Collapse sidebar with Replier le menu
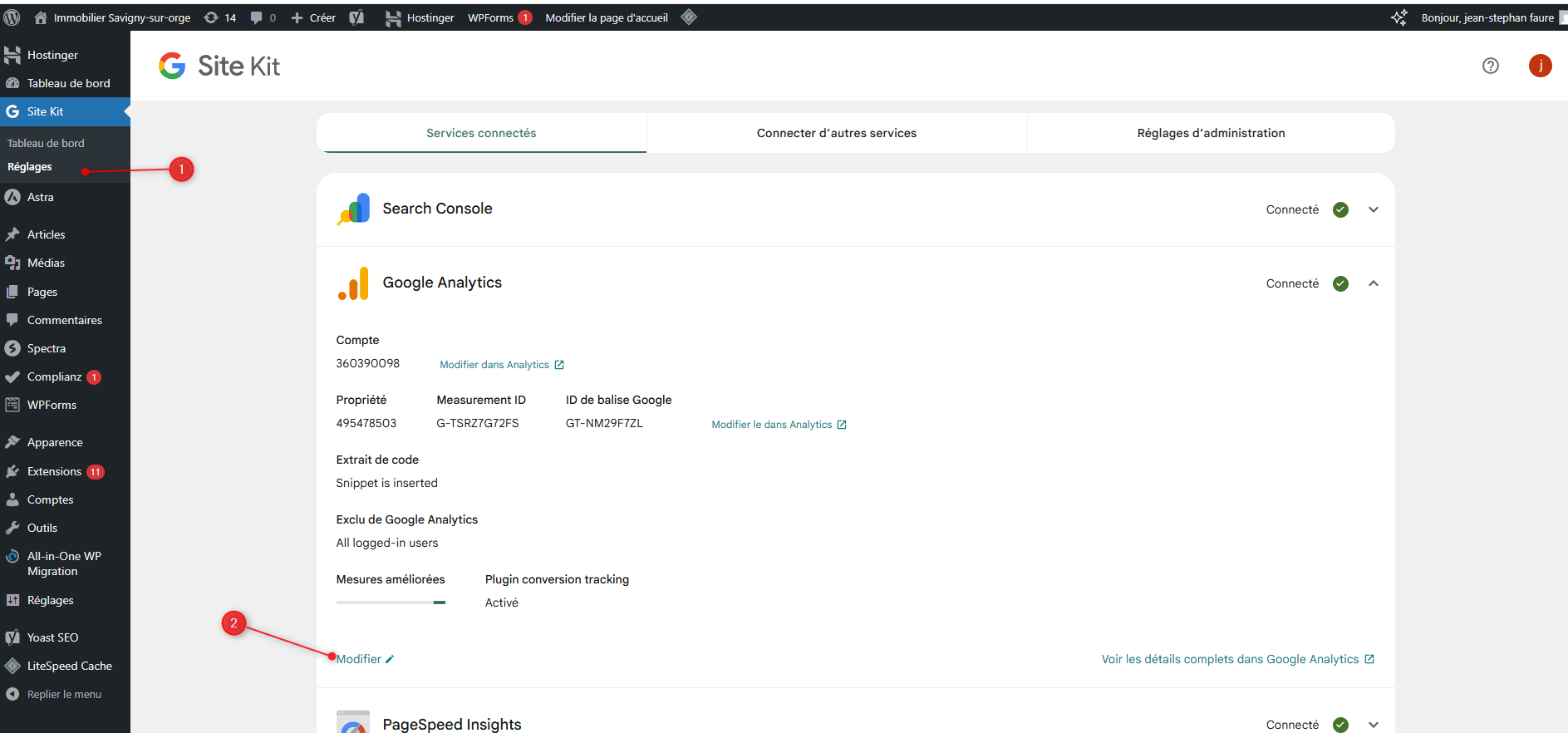The width and height of the screenshot is (1568, 733). click(x=64, y=694)
